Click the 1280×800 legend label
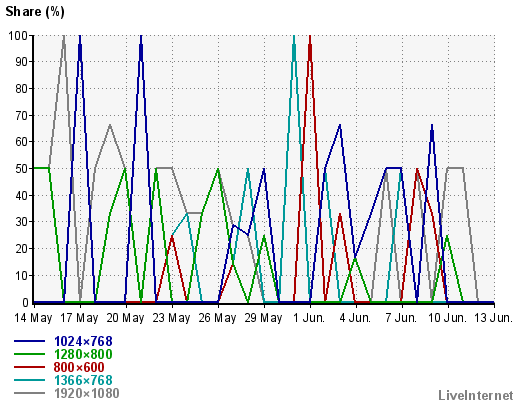 coord(83,354)
